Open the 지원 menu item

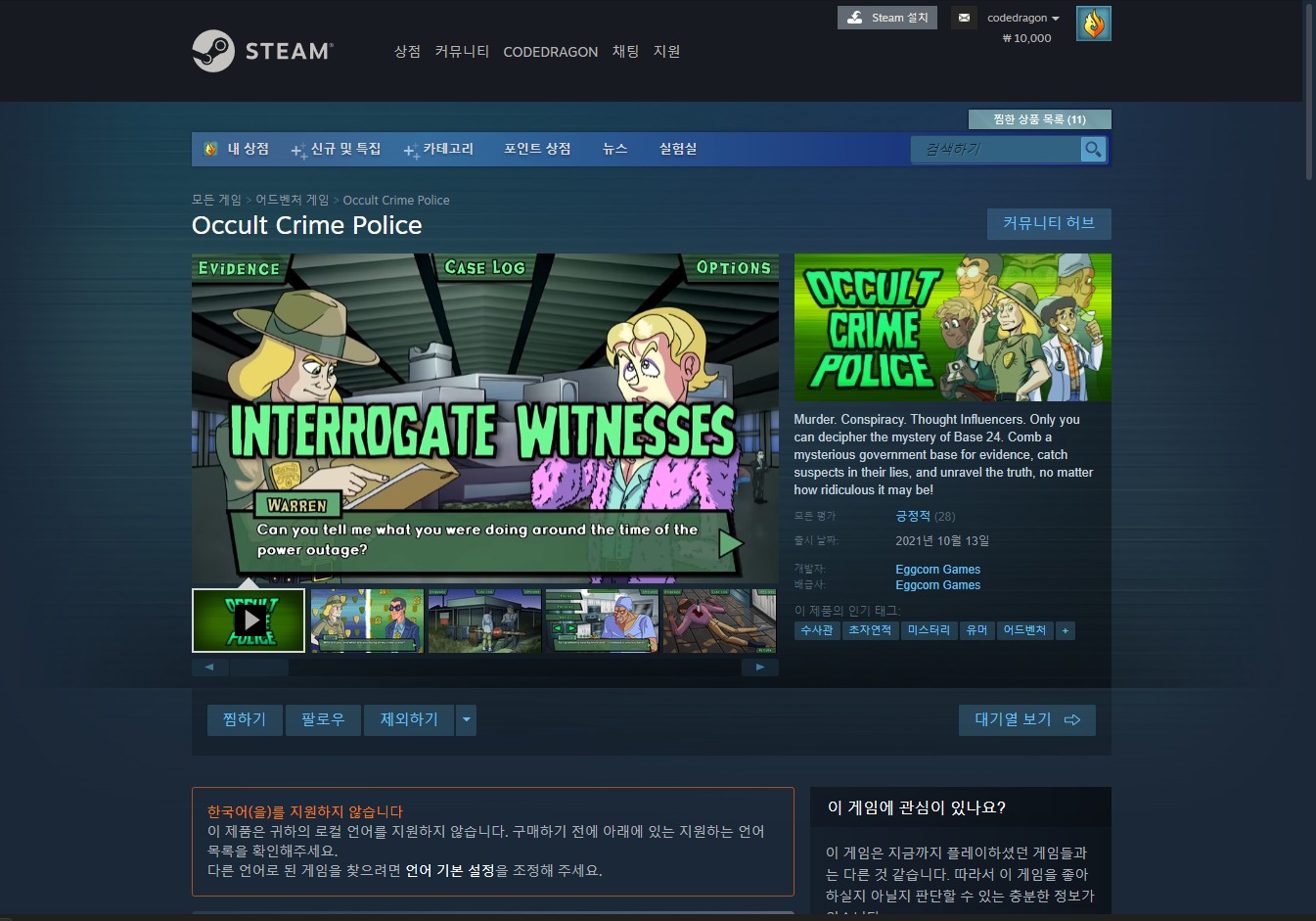coord(666,51)
